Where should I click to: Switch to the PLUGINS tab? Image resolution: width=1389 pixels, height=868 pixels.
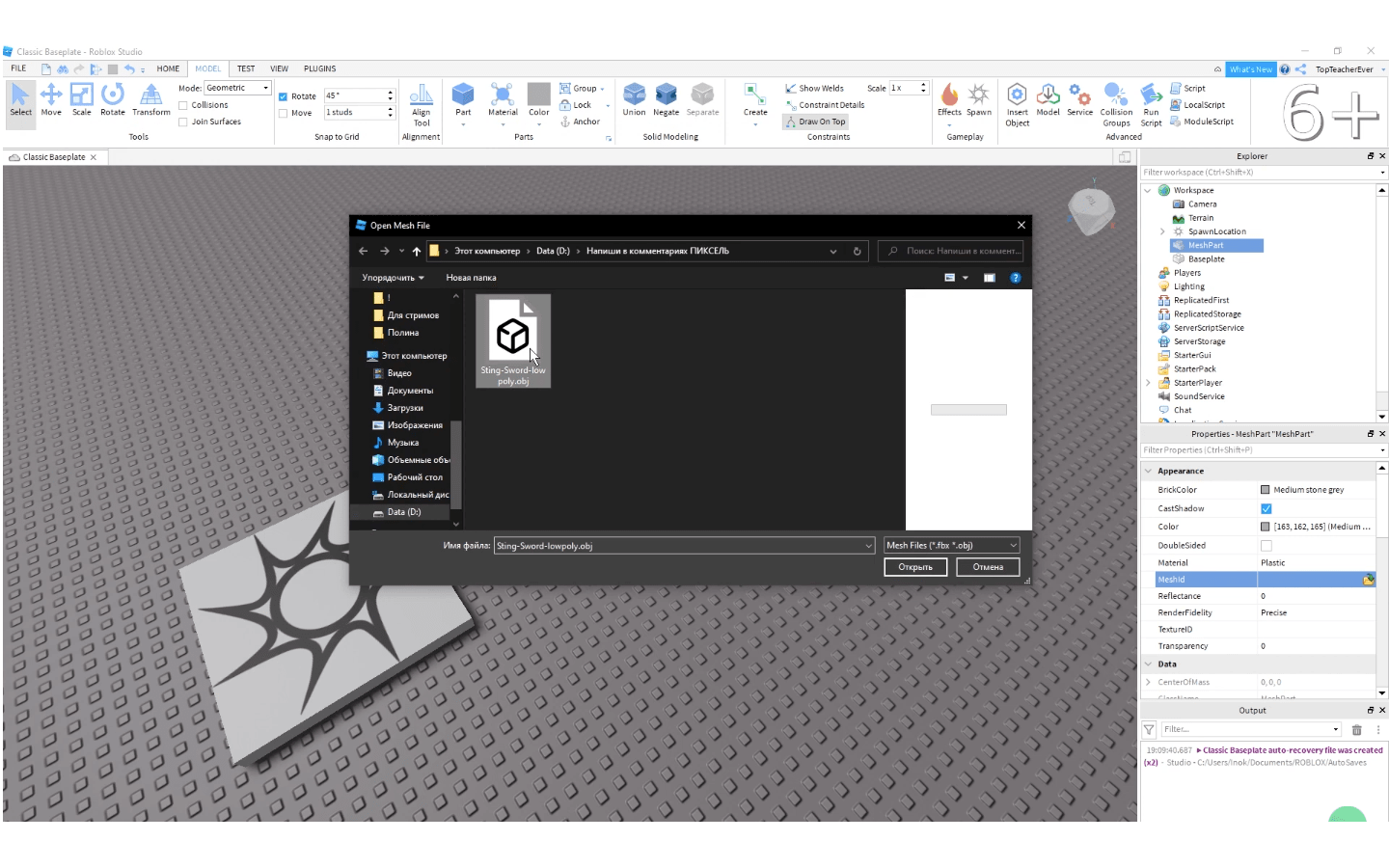[319, 68]
